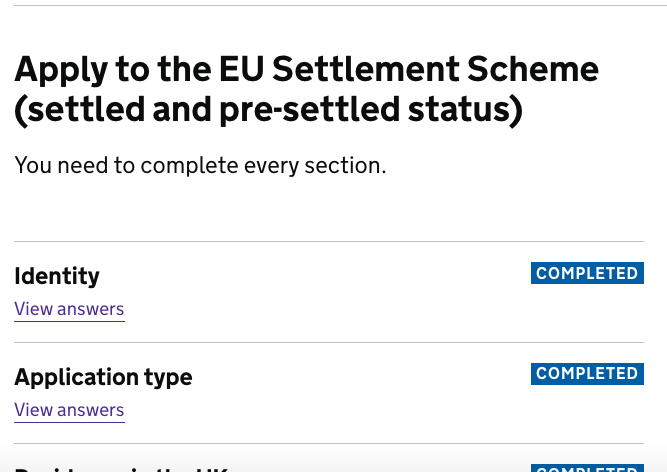667x472 pixels.
Task: Click the cut-off COMPLETED badge at bottom right
Action: pos(587,468)
